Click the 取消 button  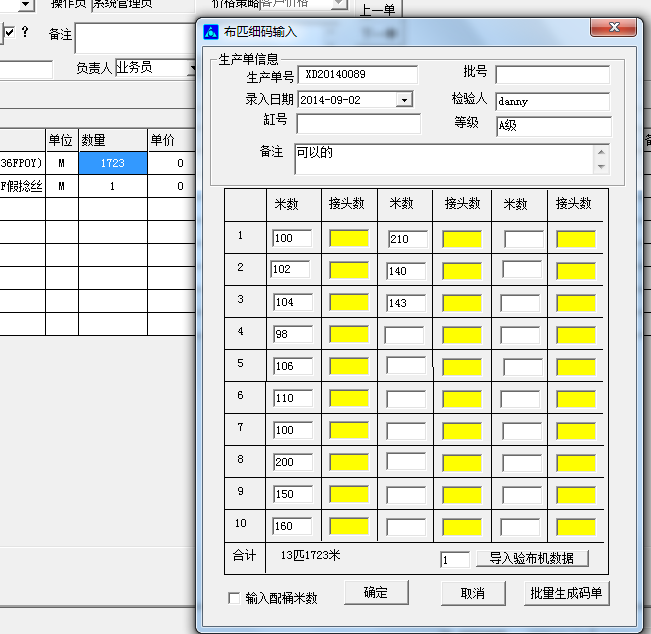(473, 593)
